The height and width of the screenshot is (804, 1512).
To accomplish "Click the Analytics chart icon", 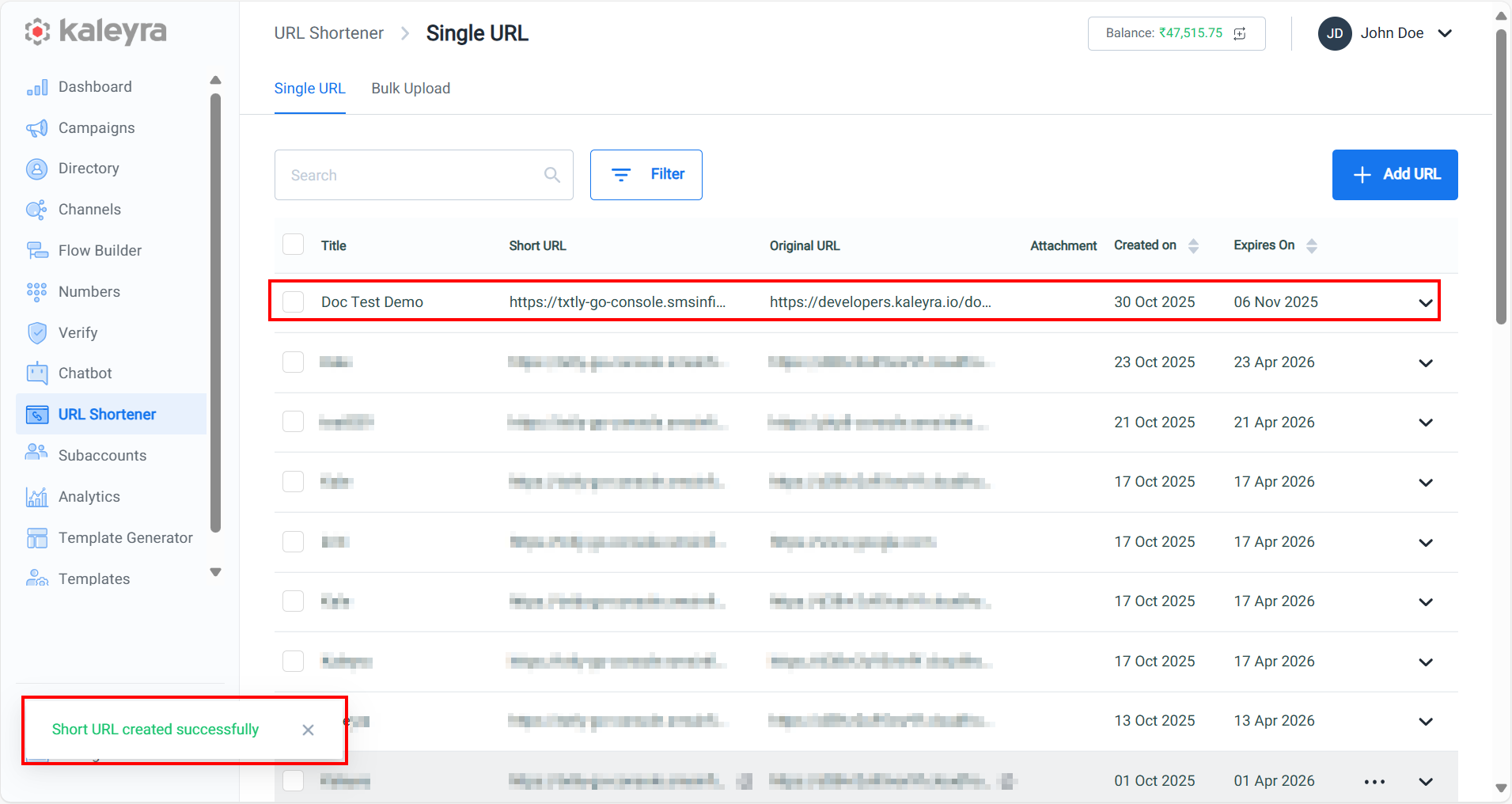I will pos(37,497).
